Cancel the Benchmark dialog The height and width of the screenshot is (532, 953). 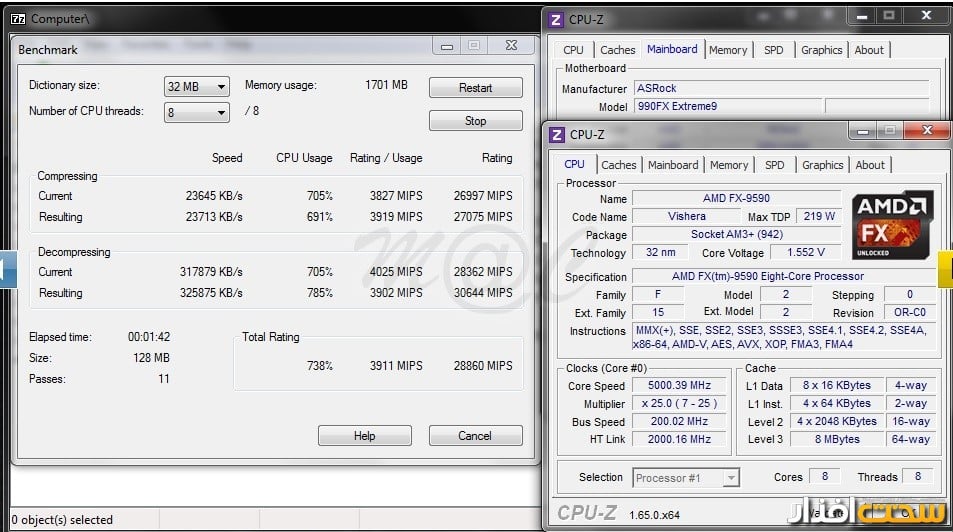pyautogui.click(x=475, y=435)
